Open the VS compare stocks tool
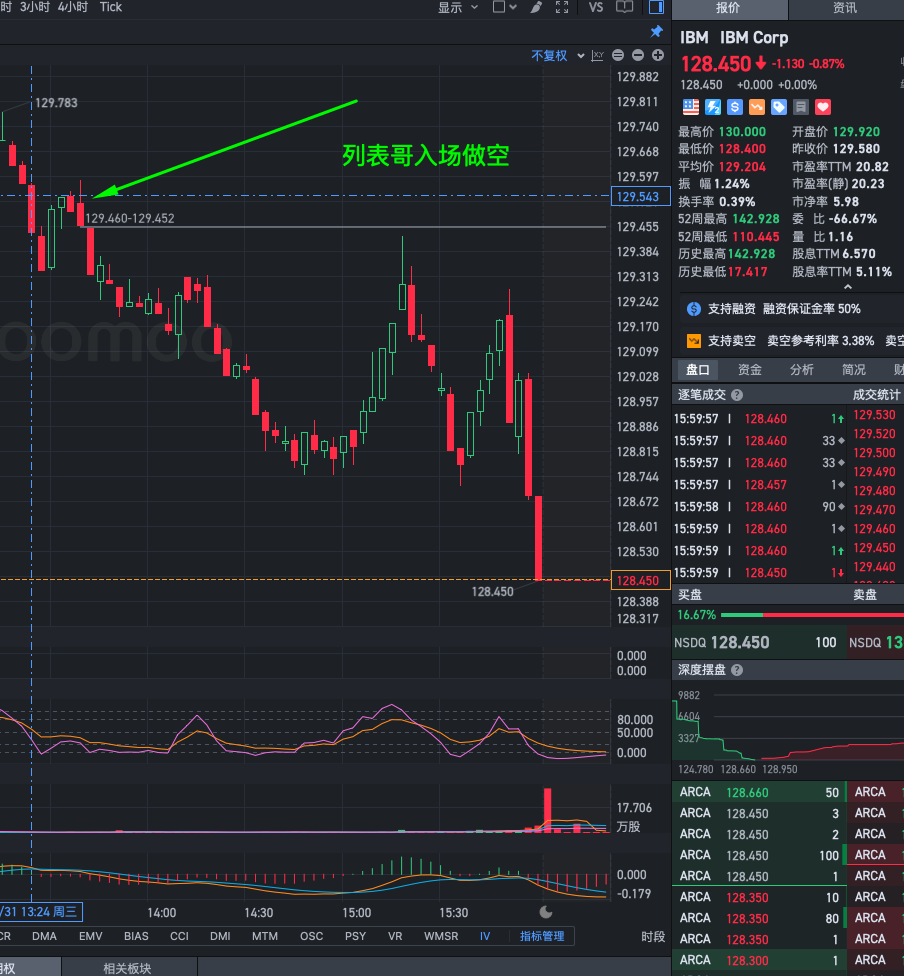Screen dimensions: 904x976 pos(596,7)
